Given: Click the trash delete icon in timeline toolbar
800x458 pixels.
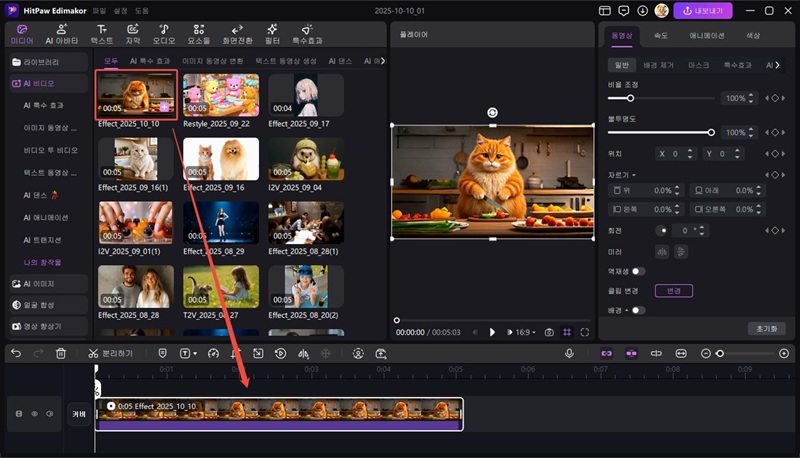Looking at the screenshot, I should [x=61, y=353].
